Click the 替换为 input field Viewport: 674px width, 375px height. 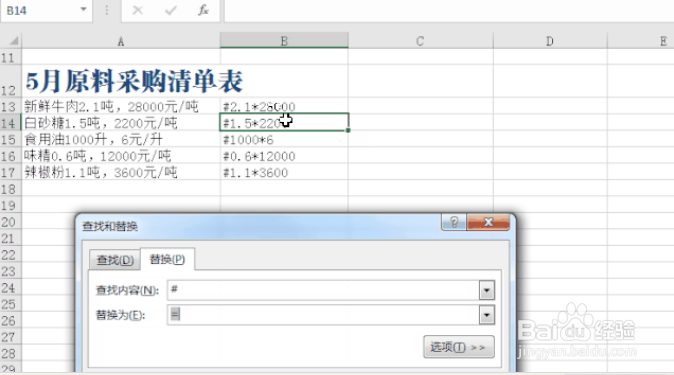323,315
